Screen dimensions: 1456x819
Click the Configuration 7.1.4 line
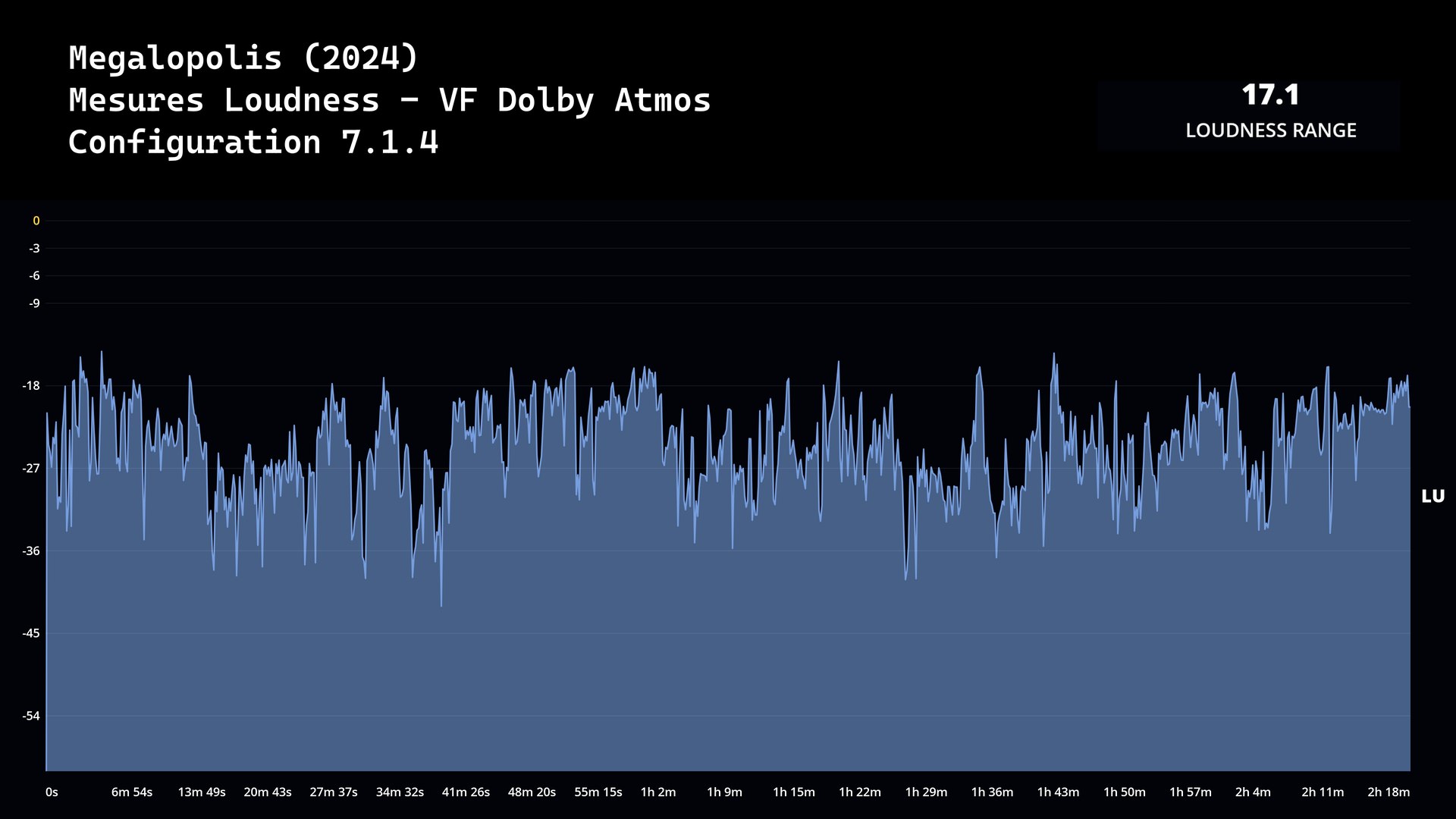tap(253, 143)
